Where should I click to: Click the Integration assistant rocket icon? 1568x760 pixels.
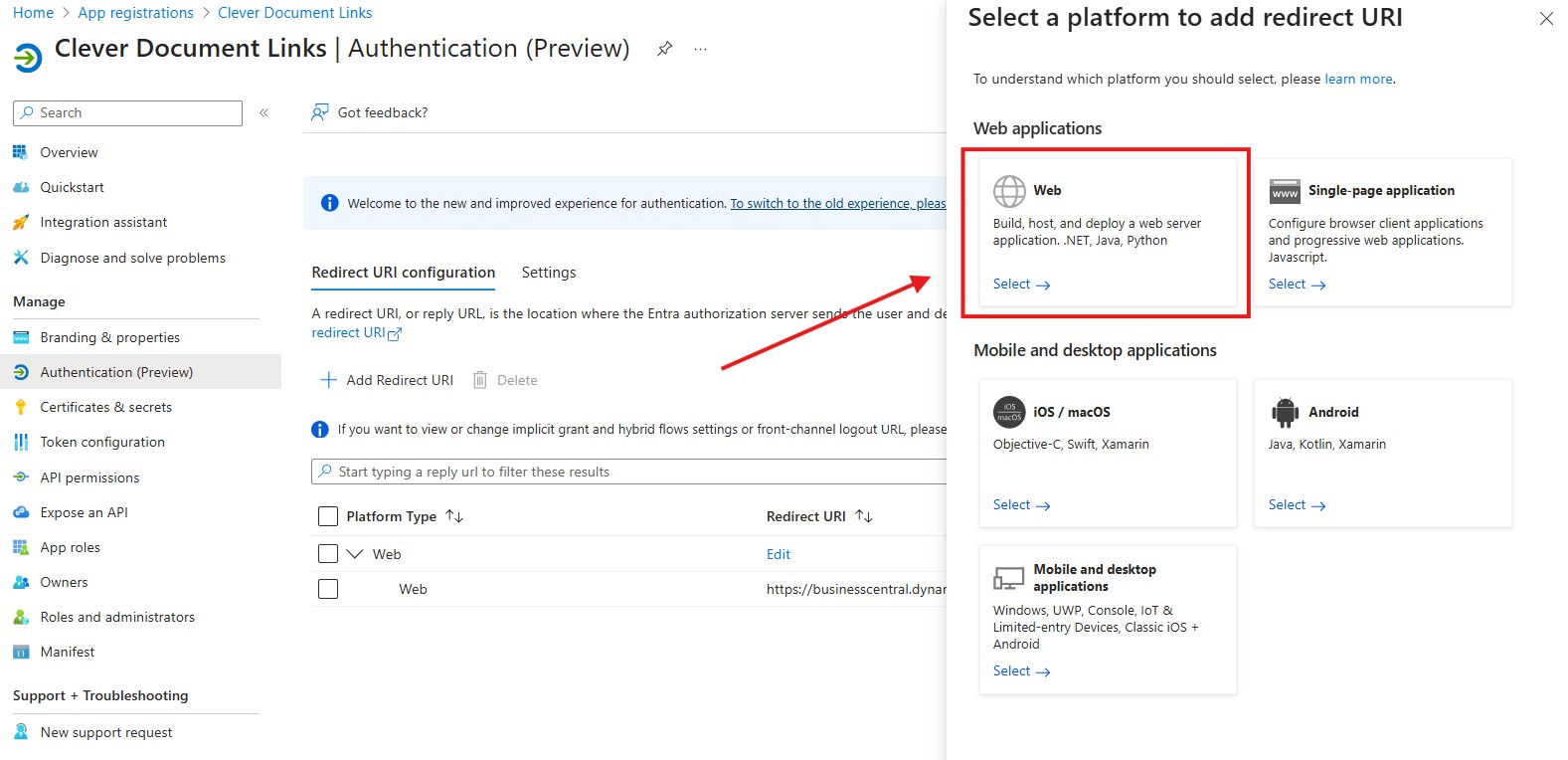point(20,222)
